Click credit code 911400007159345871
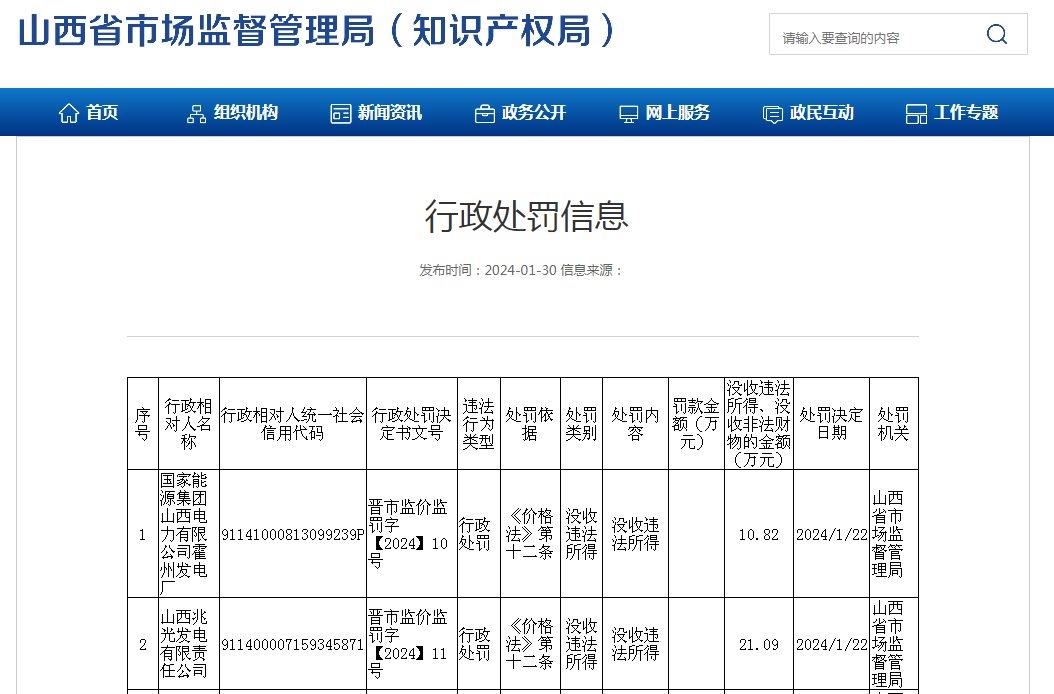Image resolution: width=1054 pixels, height=694 pixels. pyautogui.click(x=292, y=644)
